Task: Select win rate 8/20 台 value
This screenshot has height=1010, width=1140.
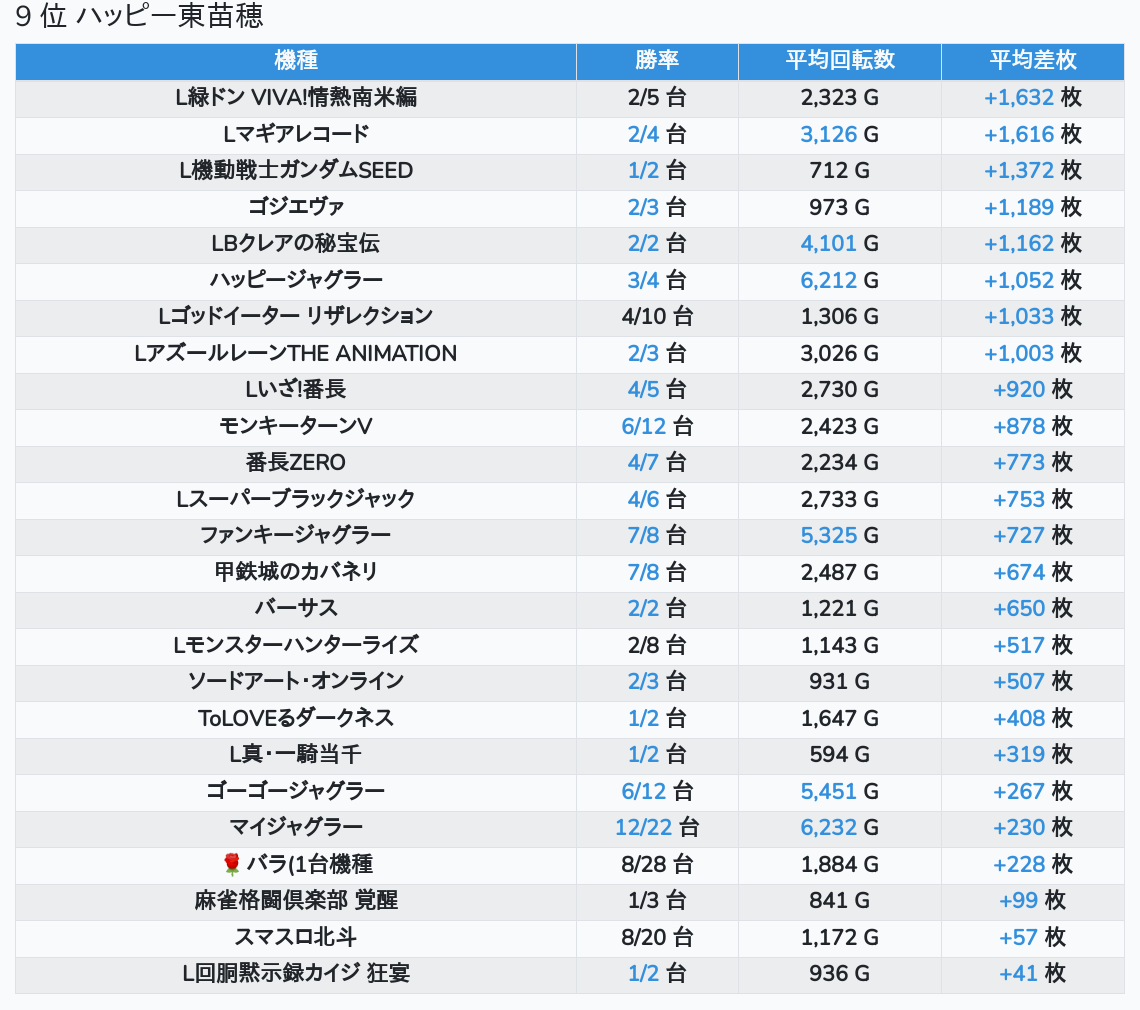Action: [657, 937]
